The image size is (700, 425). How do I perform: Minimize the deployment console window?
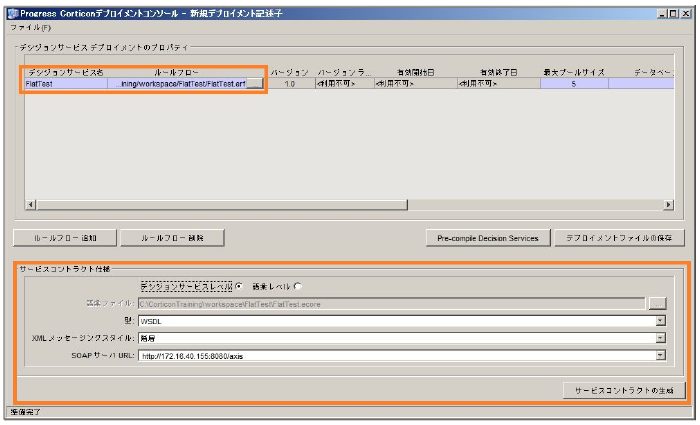pos(662,14)
